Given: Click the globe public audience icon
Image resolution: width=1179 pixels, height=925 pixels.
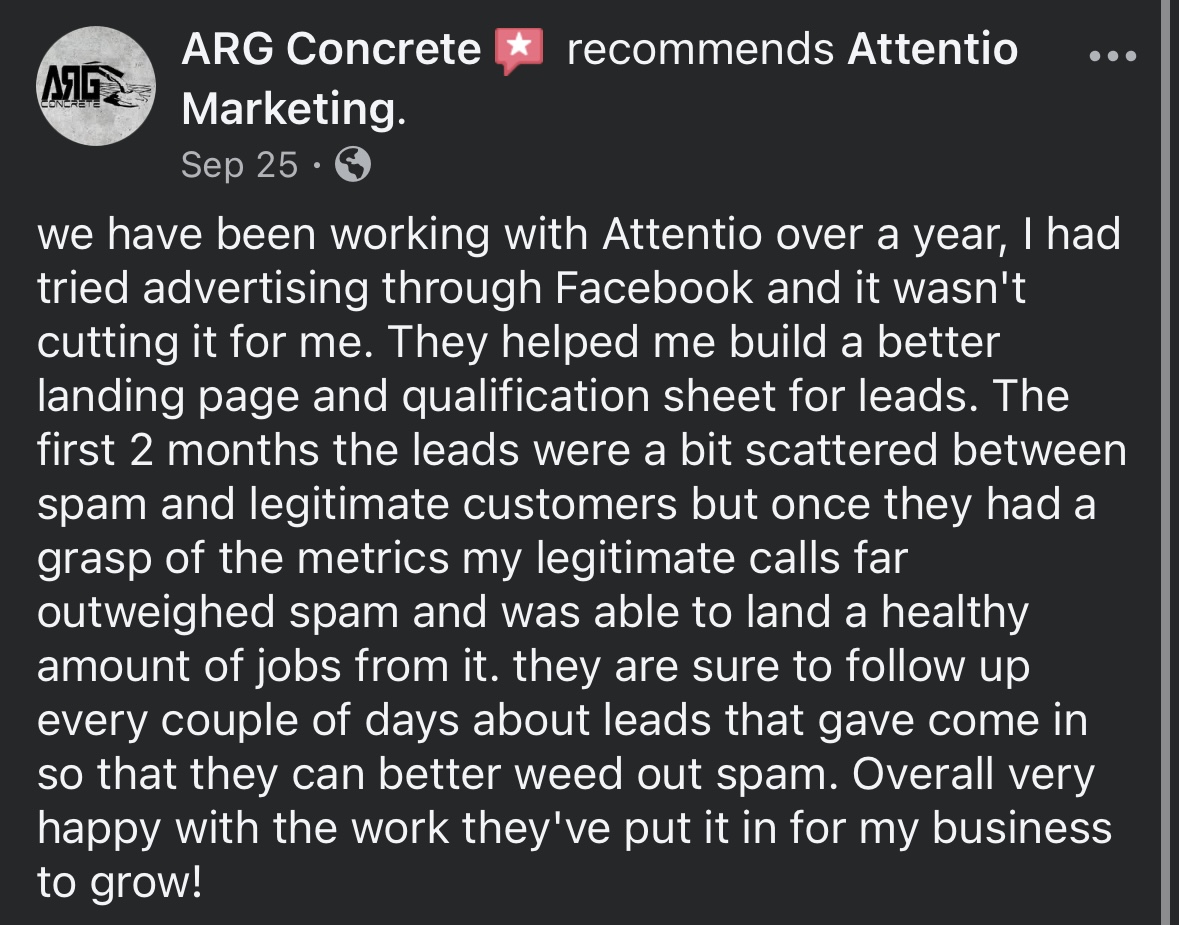Looking at the screenshot, I should (352, 165).
